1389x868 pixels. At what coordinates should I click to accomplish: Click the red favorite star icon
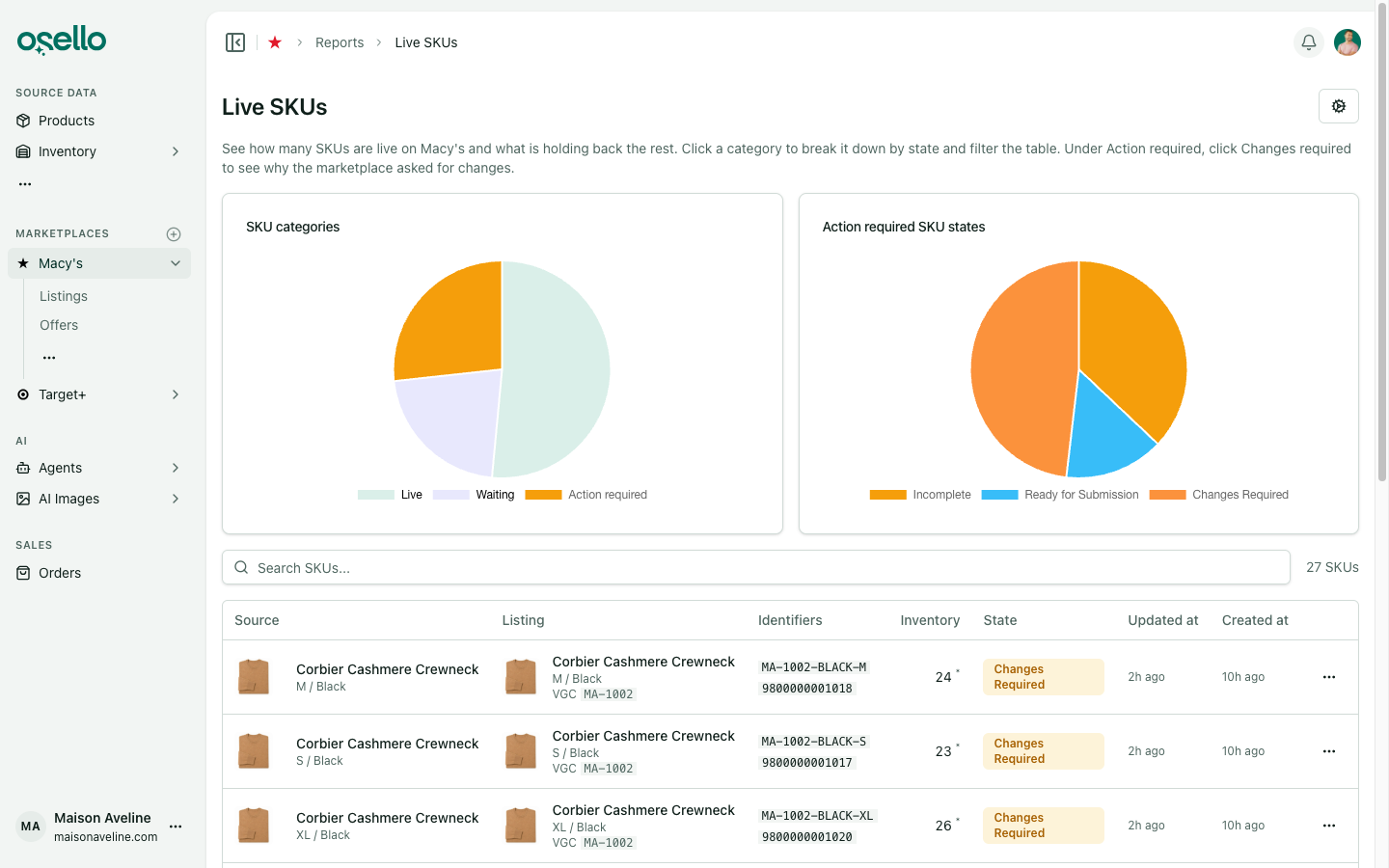click(275, 42)
